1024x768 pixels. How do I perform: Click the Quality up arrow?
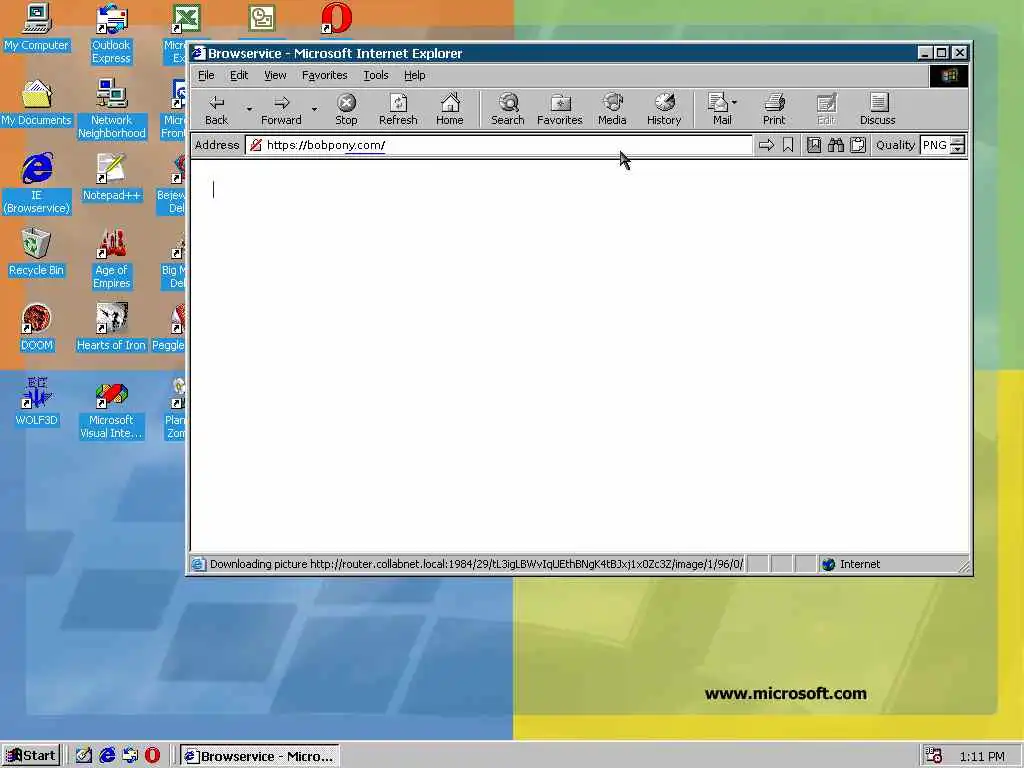point(957,140)
